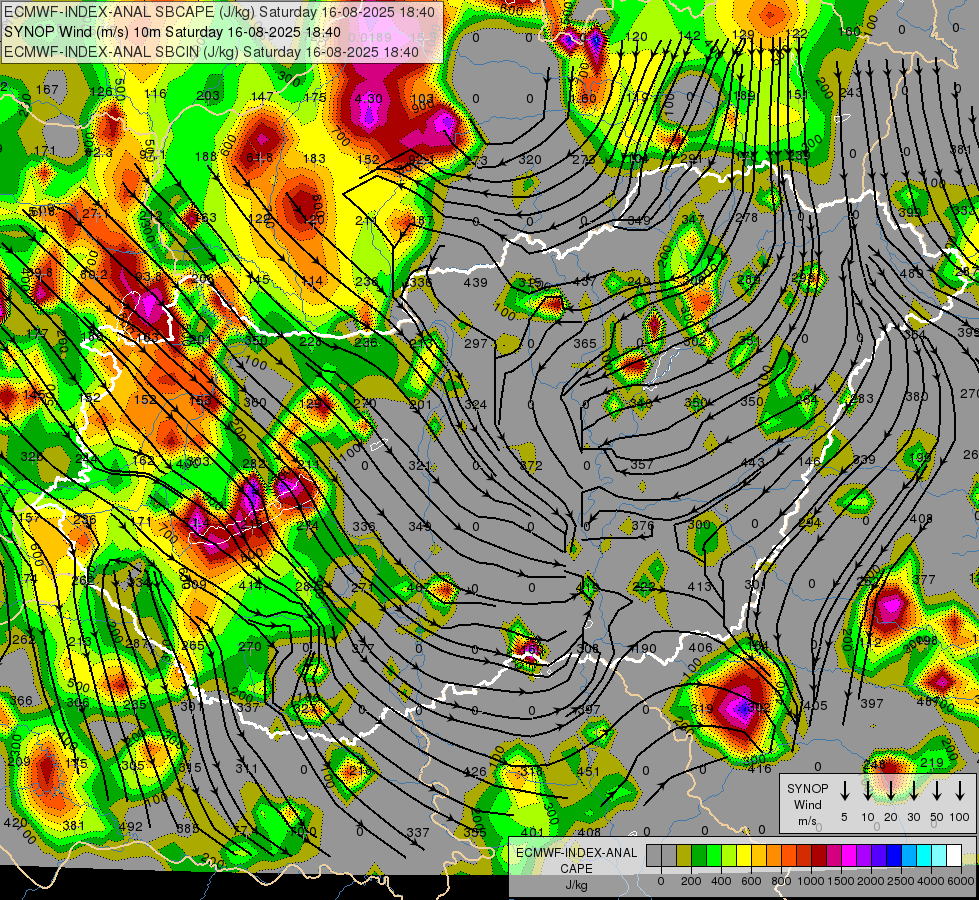The height and width of the screenshot is (900, 979).
Task: Click the 100 m/s wind arrow in SYNOP legend
Action: (x=960, y=790)
